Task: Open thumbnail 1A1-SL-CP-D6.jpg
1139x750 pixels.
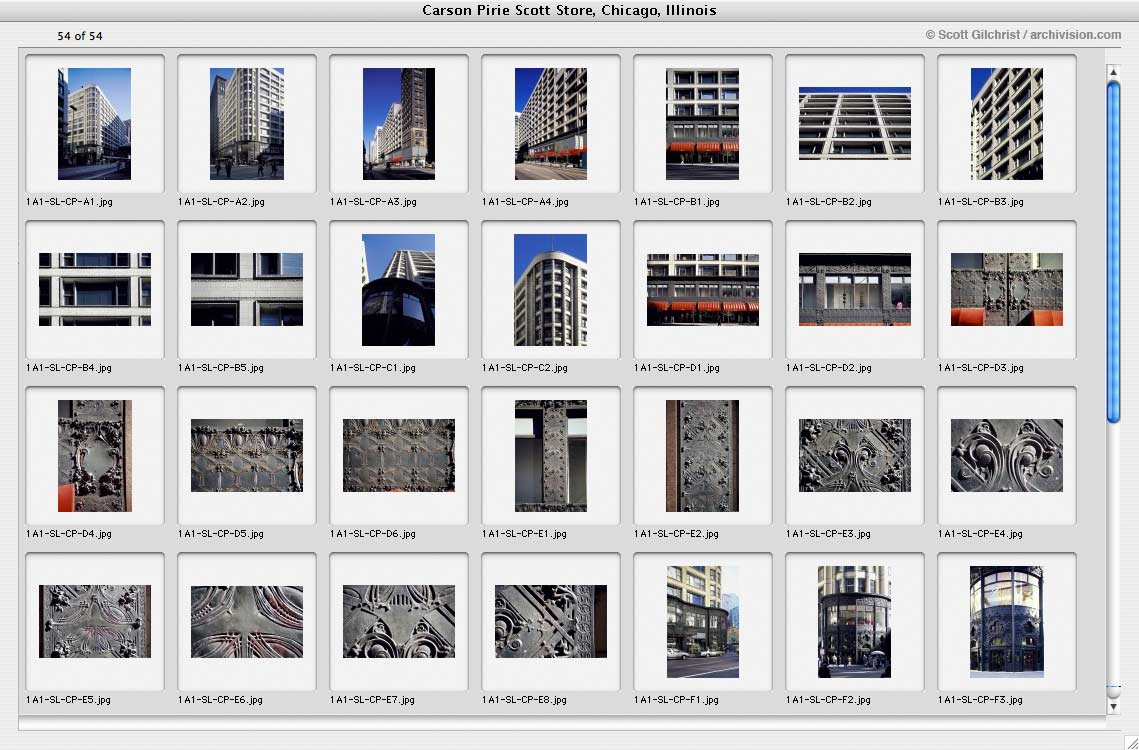Action: [x=399, y=456]
